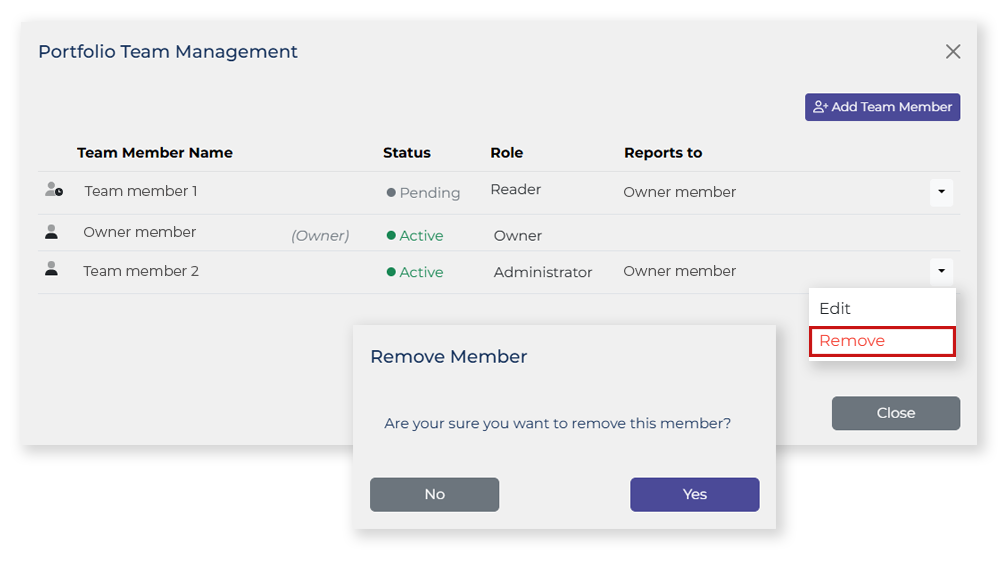Click the Team member 2 name
Screen dimensions: 1004x561
[x=141, y=271]
